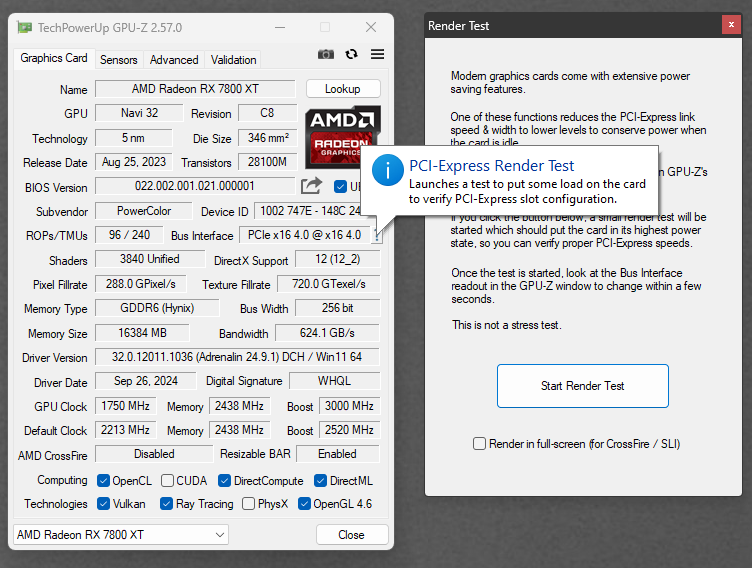The image size is (752, 568).
Task: Click Bus Interface PCIe x16 4.0 value
Action: (x=305, y=235)
